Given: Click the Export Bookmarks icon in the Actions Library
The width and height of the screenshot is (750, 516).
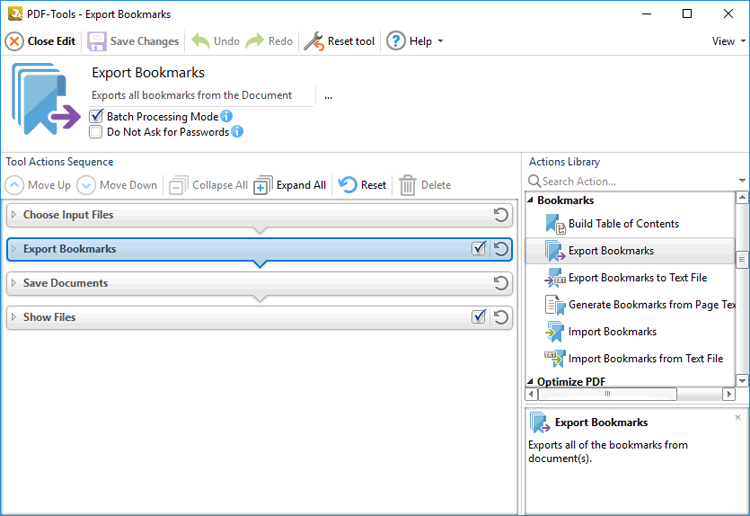Looking at the screenshot, I should (555, 251).
